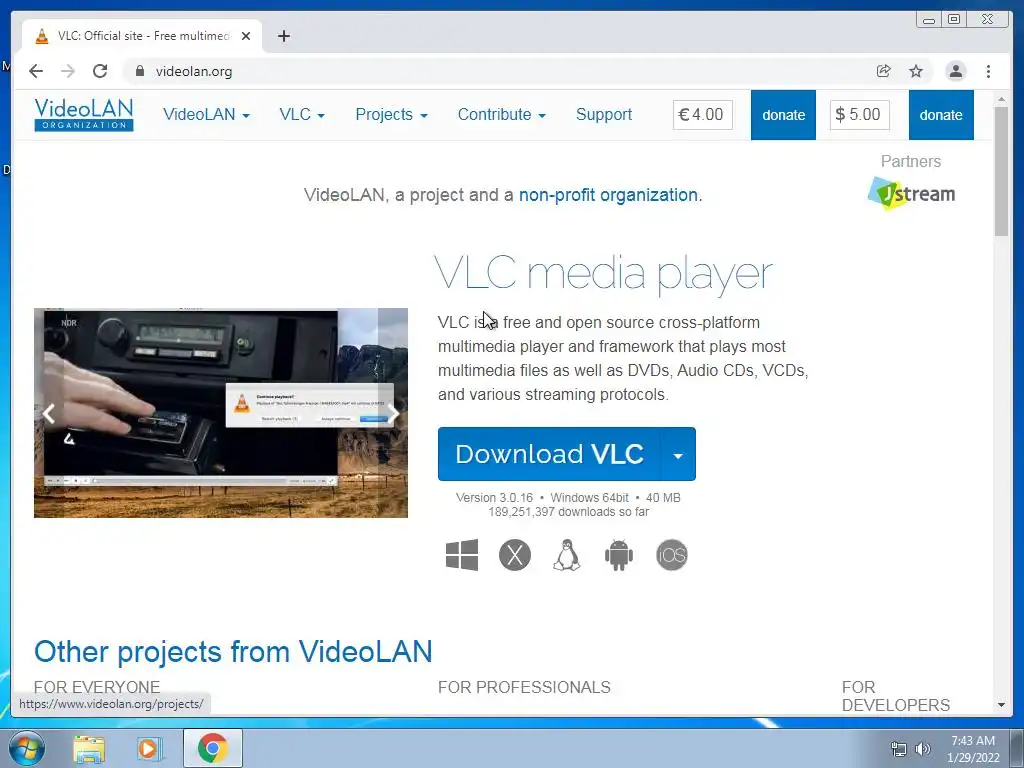1024x768 pixels.
Task: Click the Download VLC button
Action: click(x=550, y=455)
